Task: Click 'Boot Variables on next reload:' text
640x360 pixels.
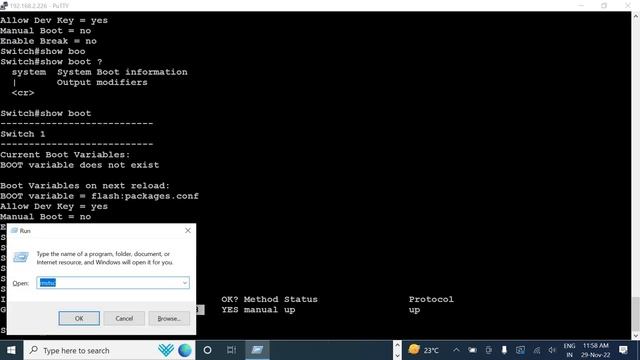Action: point(85,186)
